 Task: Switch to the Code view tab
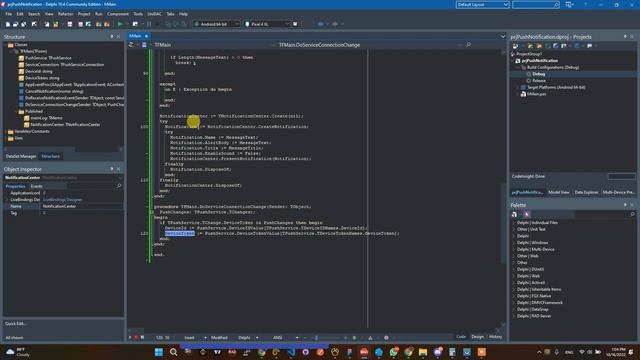pos(461,337)
